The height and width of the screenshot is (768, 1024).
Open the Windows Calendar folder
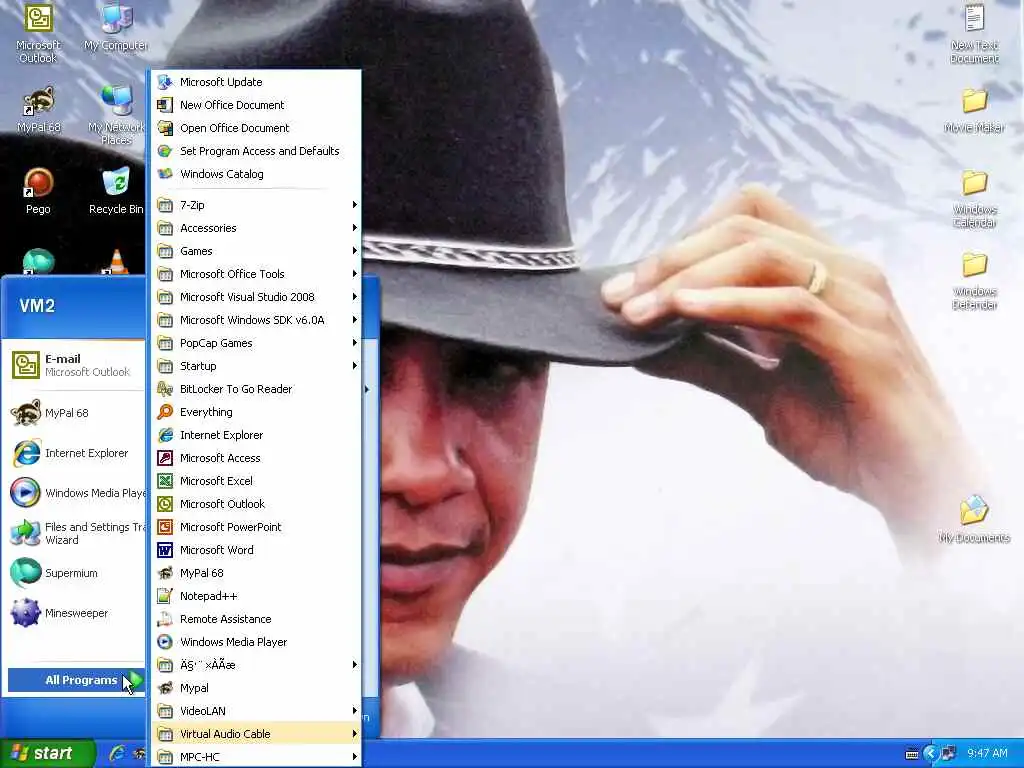(x=974, y=199)
